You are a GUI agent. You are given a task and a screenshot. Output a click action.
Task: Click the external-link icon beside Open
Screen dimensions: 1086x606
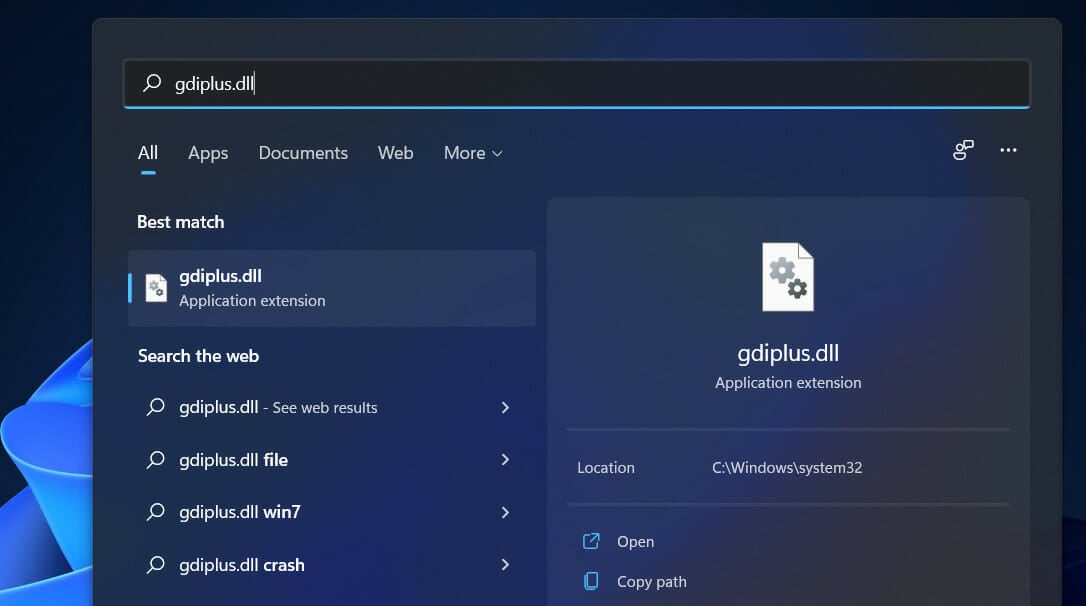[592, 541]
